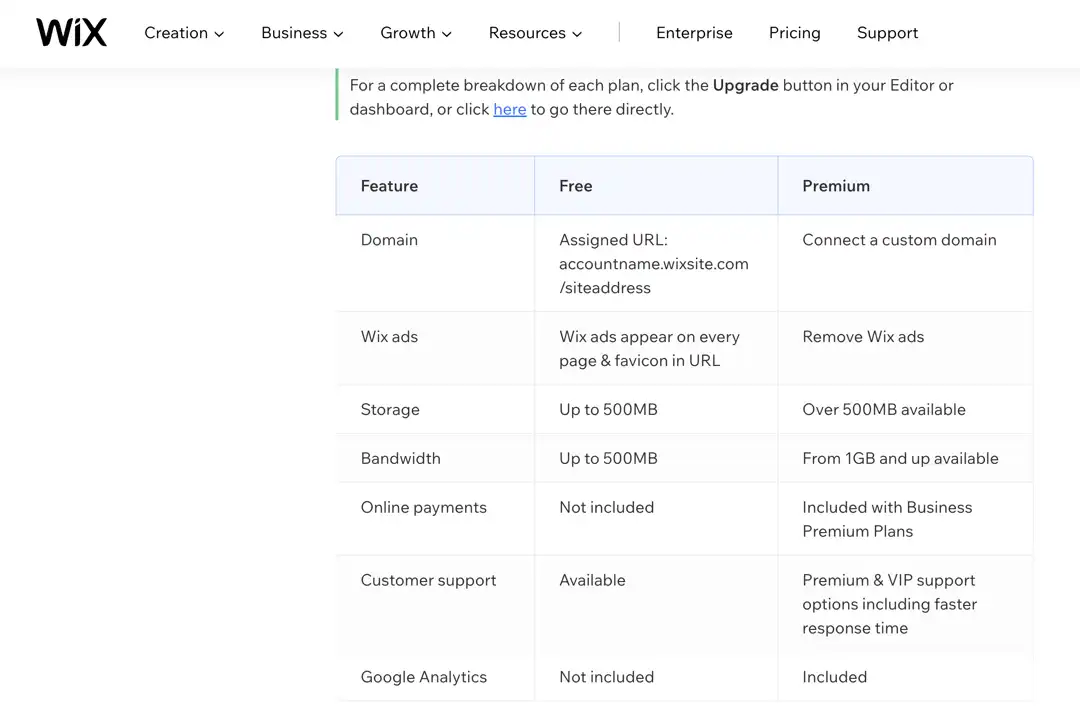1080x724 pixels.
Task: Click the 'Bandwidth' feature cell
Action: (x=435, y=458)
